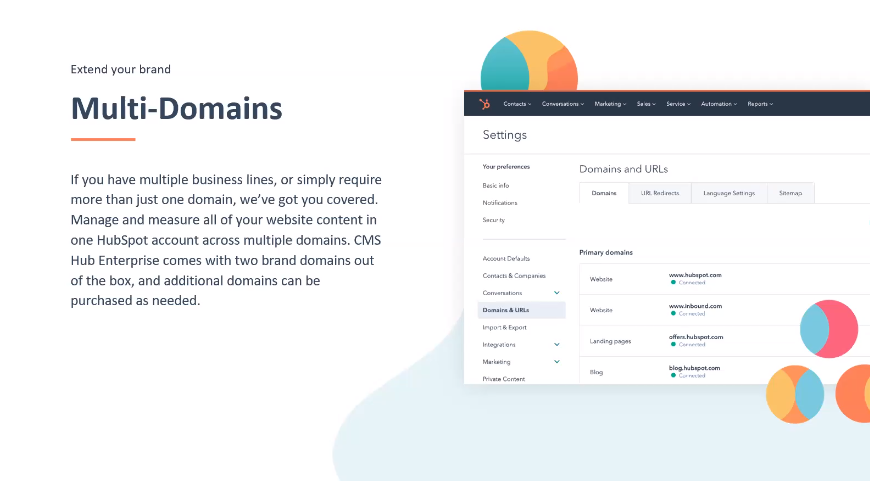Open Private Content in sidebar
The image size is (870, 481).
[x=503, y=379]
